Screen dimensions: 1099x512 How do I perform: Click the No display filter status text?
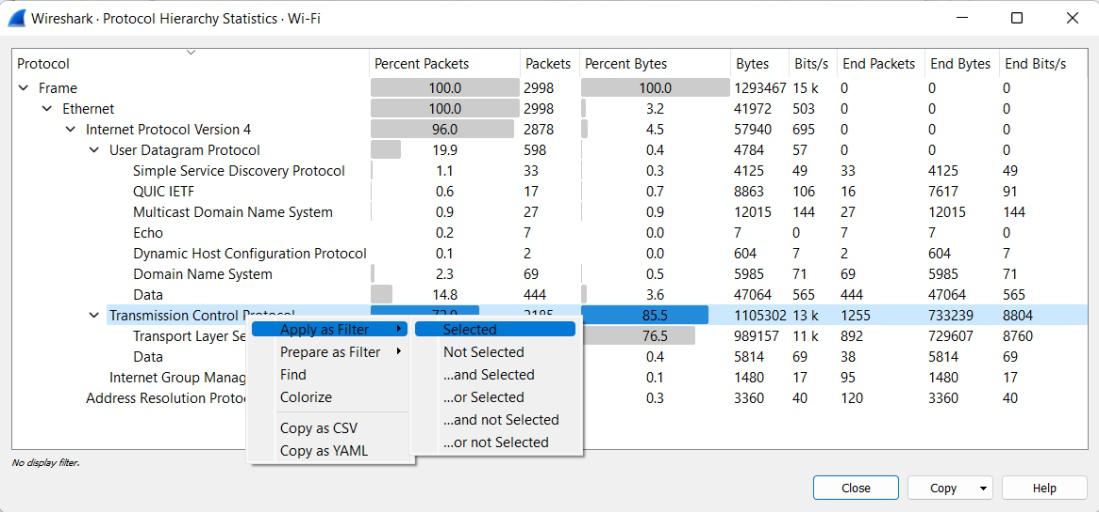coord(46,463)
